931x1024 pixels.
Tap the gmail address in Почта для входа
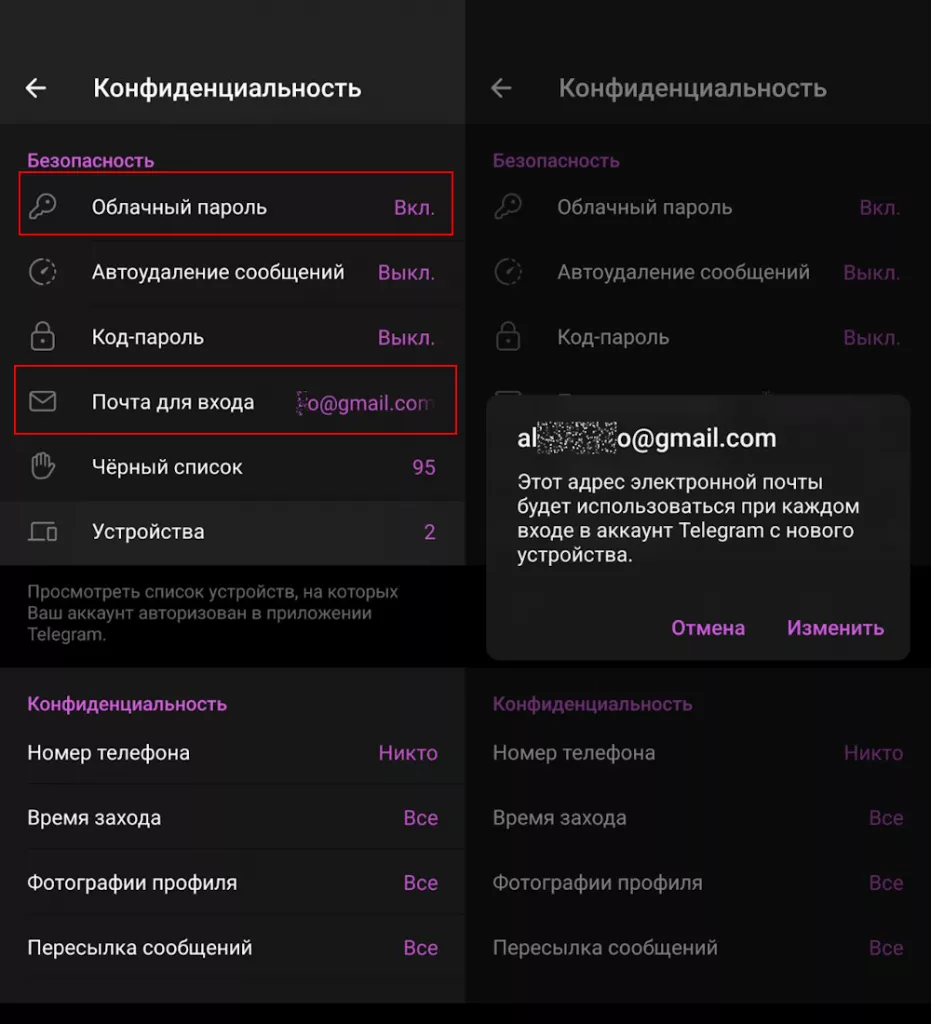tap(368, 403)
